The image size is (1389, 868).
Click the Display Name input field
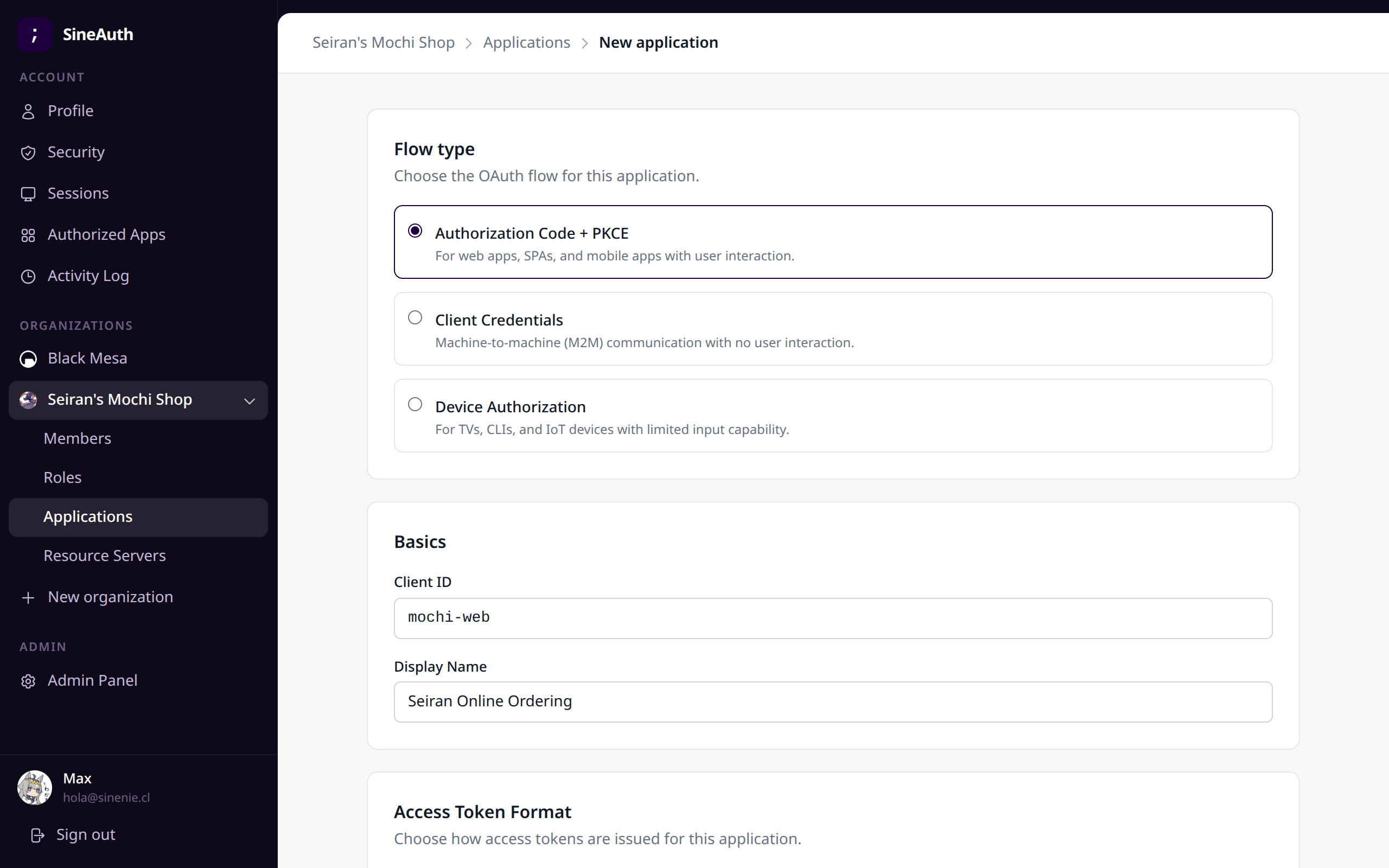coord(833,701)
